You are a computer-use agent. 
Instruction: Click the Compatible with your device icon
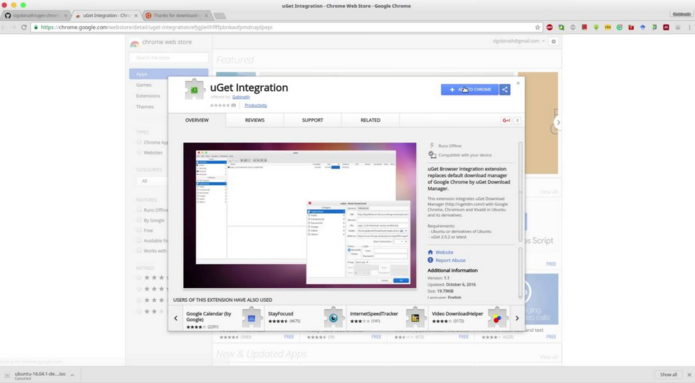point(432,155)
